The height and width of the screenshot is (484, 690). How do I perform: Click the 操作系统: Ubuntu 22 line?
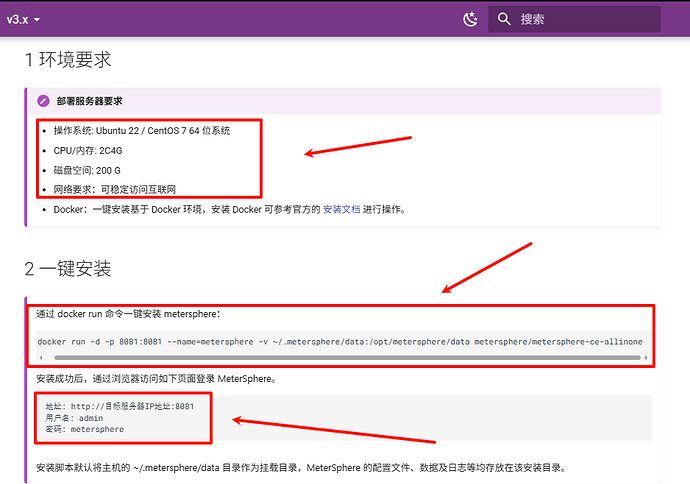click(x=142, y=131)
